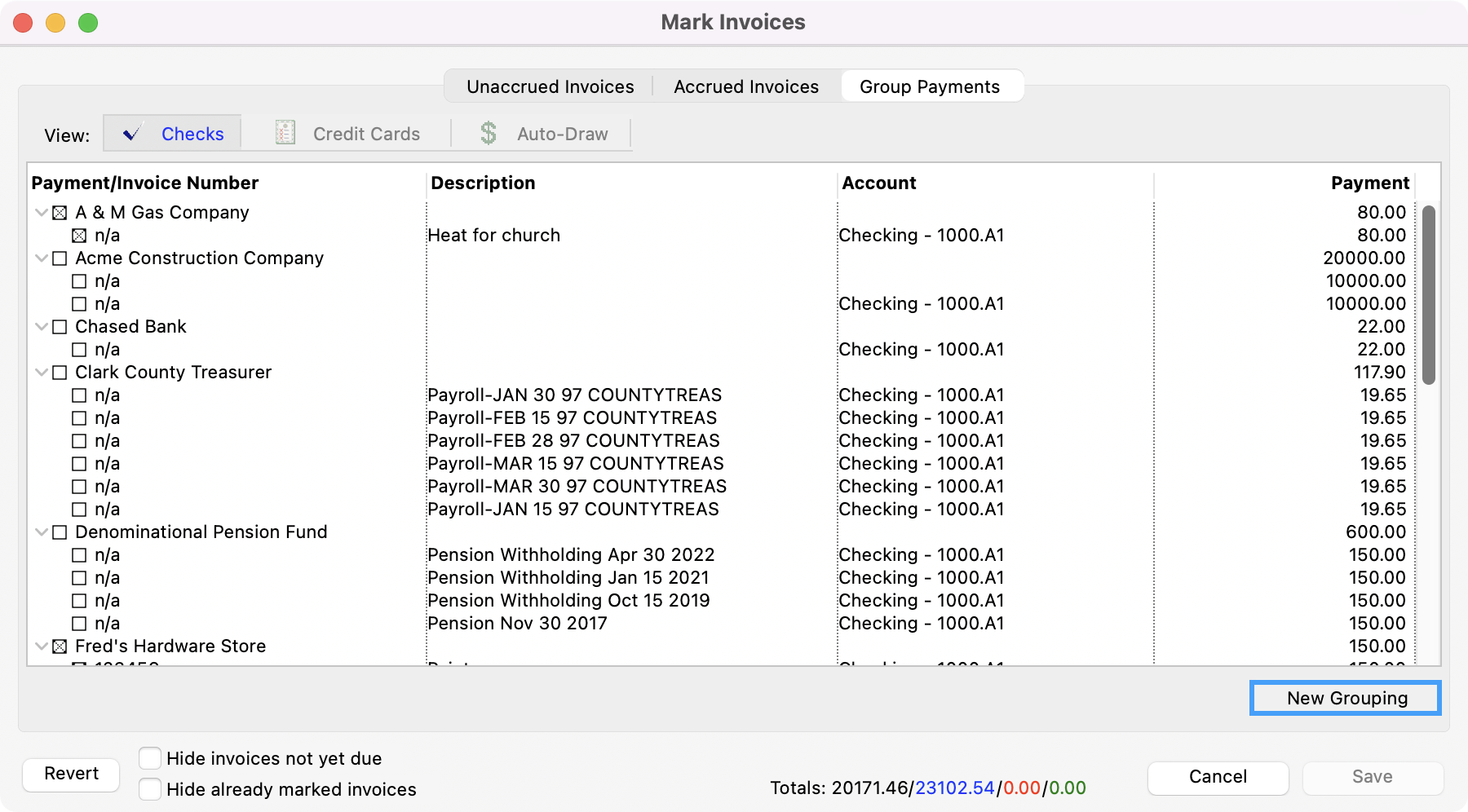This screenshot has height=812, width=1468.
Task: Check the Payroll-FEB 28 97 invoice checkbox
Action: tap(79, 441)
